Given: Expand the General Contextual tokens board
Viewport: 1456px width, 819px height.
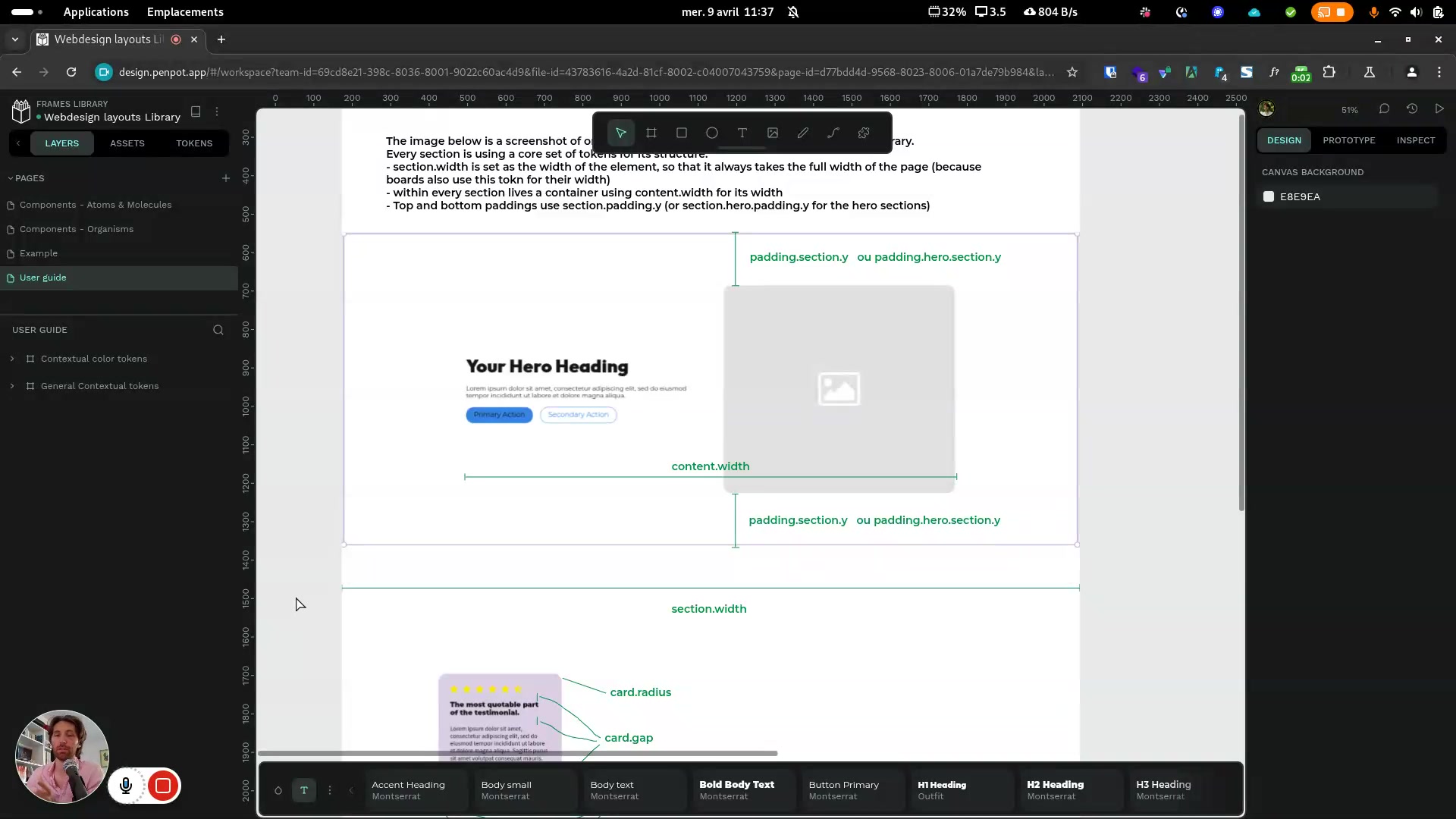Looking at the screenshot, I should (12, 386).
